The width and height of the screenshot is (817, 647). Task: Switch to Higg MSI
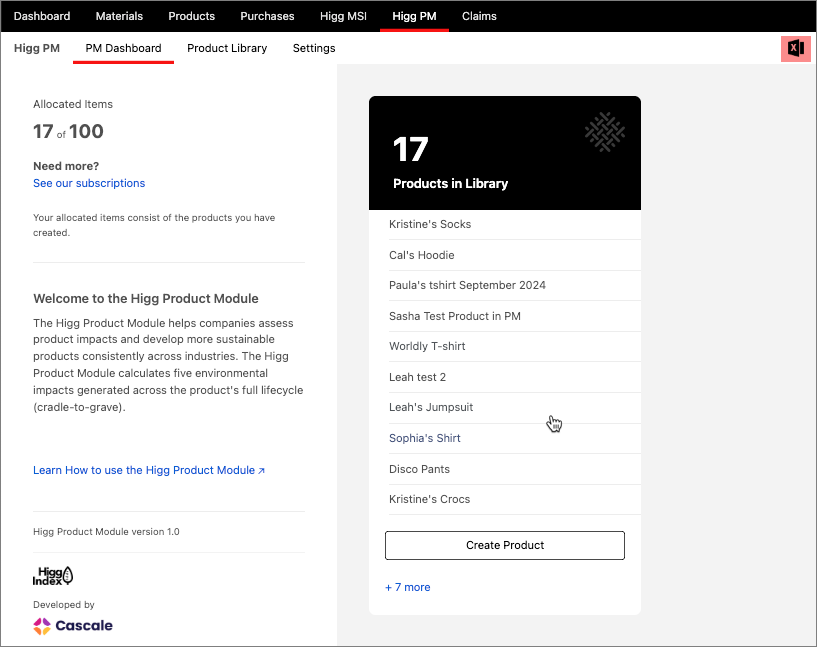pos(343,16)
